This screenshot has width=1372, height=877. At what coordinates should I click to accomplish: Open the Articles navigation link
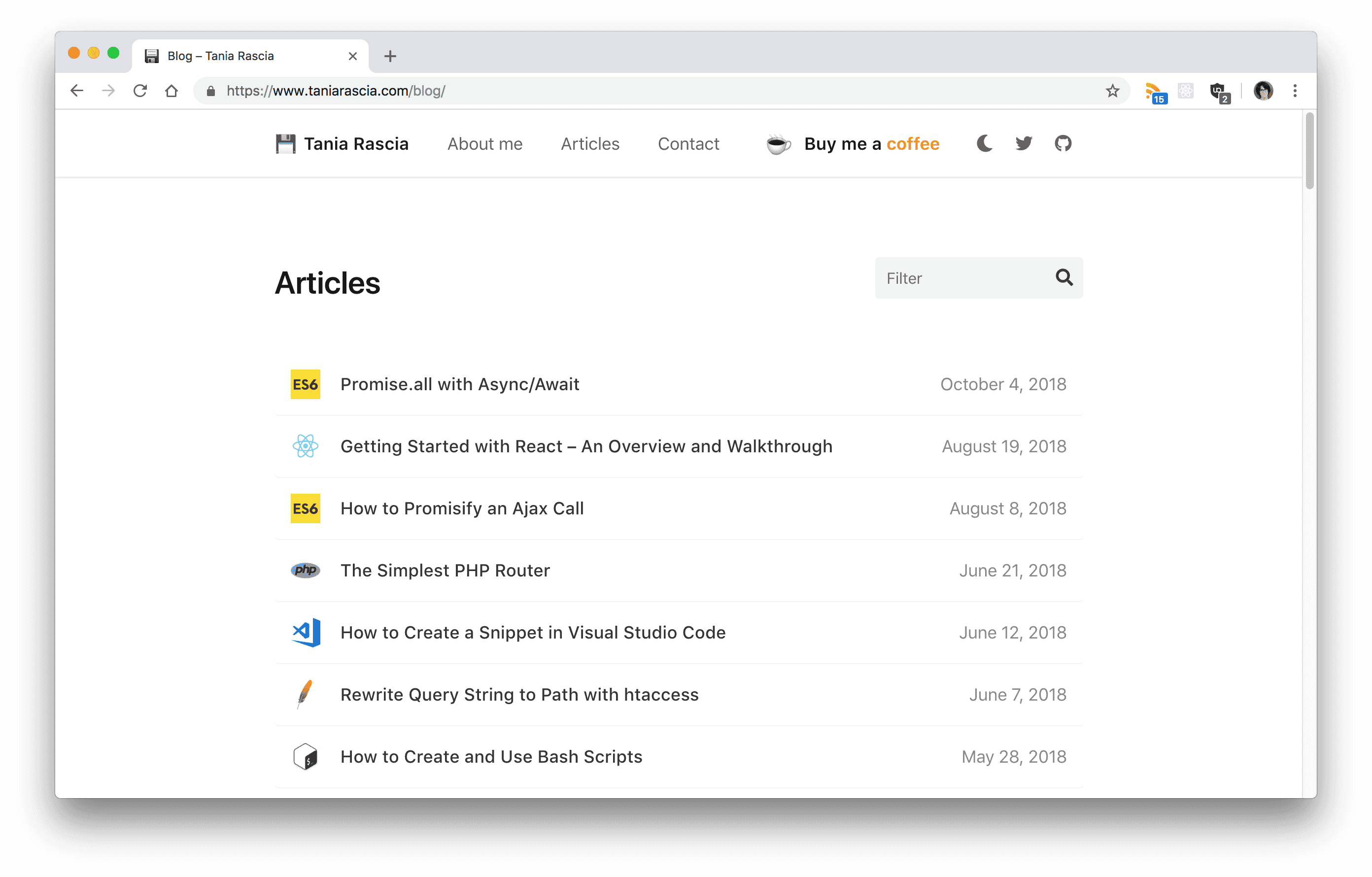[x=590, y=144]
